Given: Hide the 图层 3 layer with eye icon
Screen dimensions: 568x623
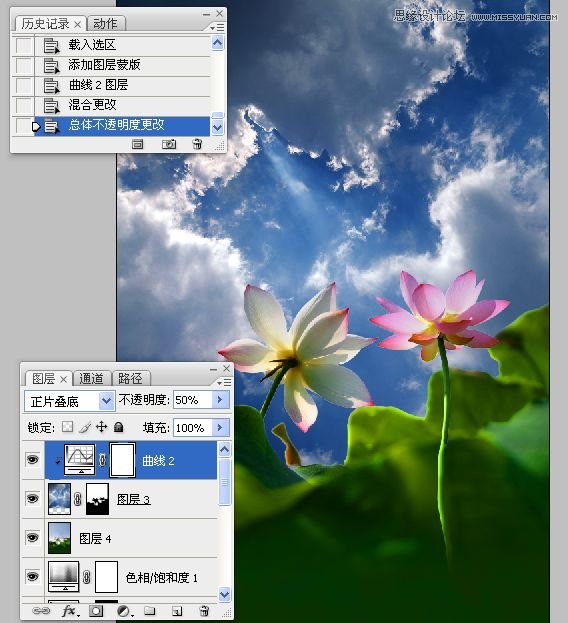Looking at the screenshot, I should click(33, 498).
